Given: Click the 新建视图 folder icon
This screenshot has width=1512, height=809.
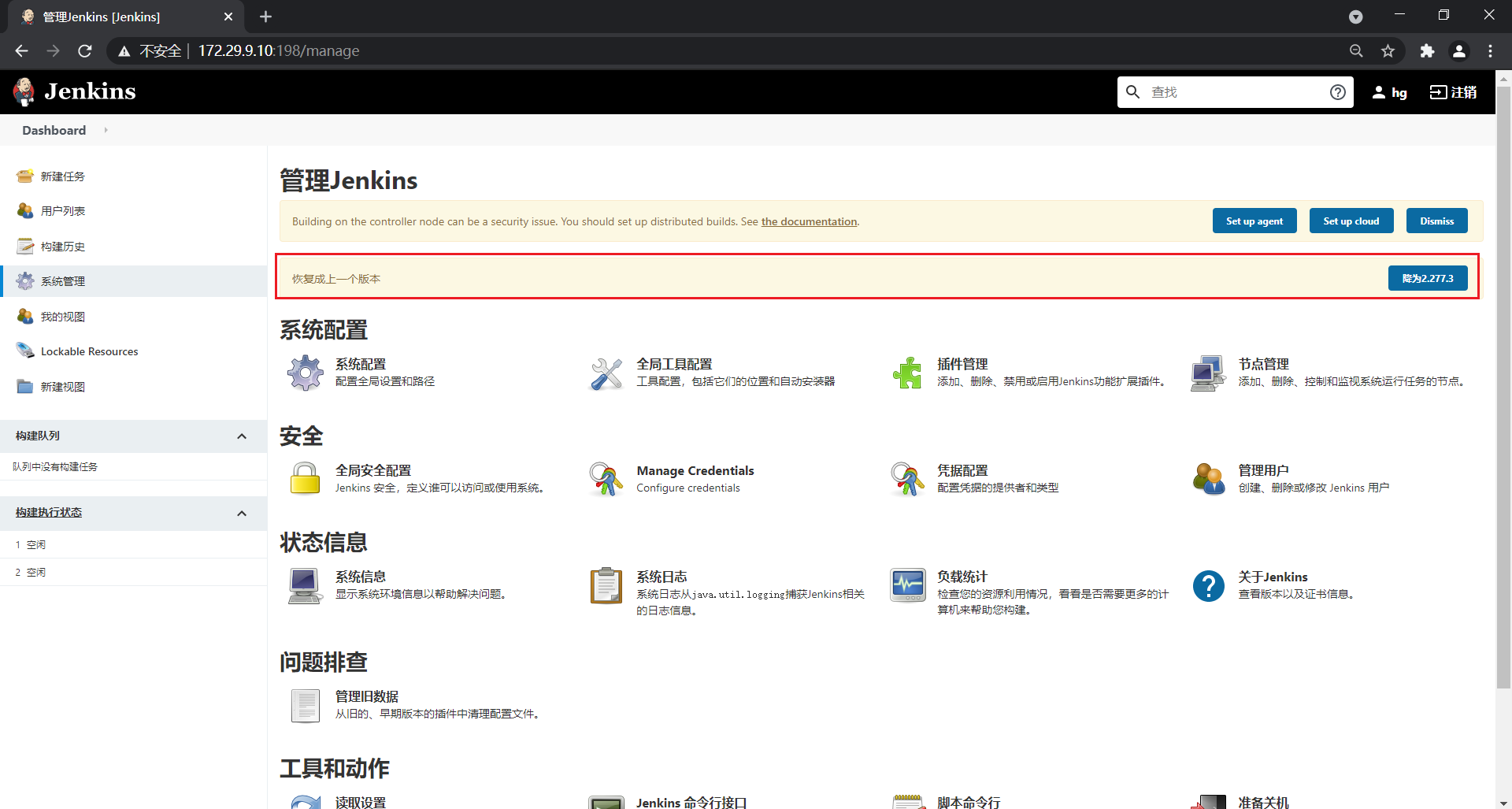Looking at the screenshot, I should (x=25, y=386).
